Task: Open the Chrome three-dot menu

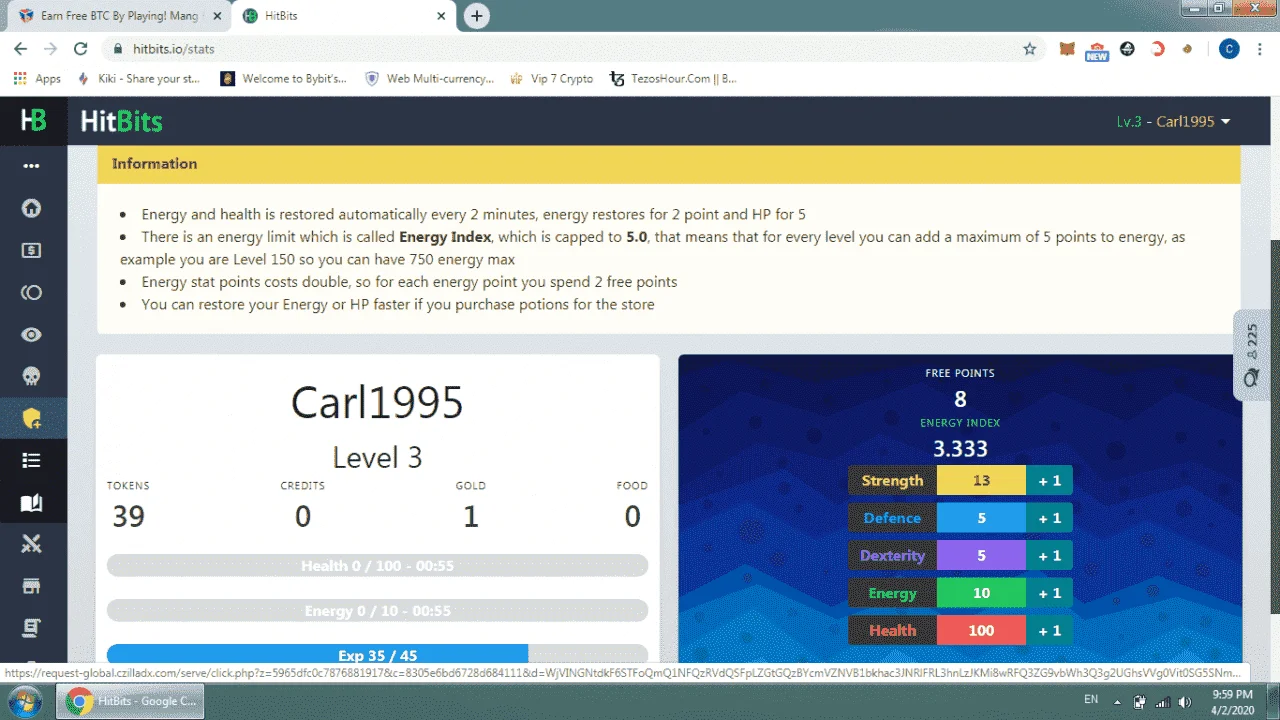Action: click(x=1262, y=49)
